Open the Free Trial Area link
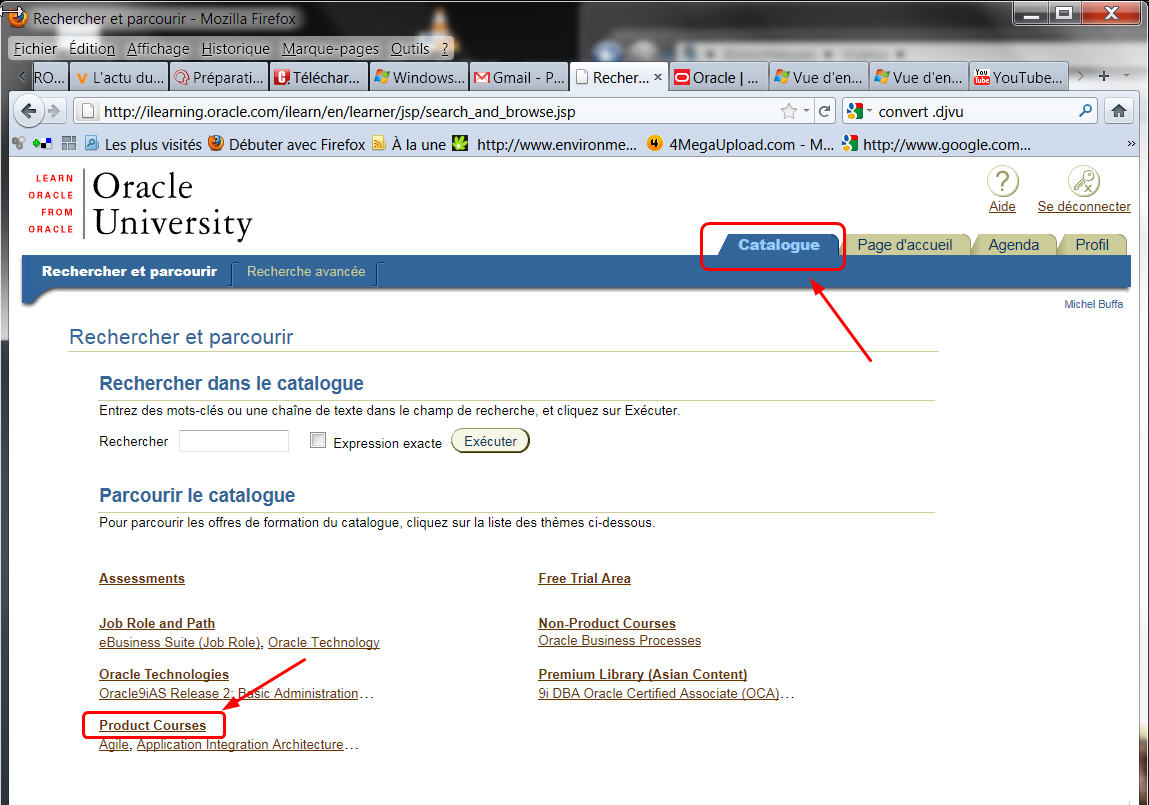This screenshot has width=1149, height=805. point(584,579)
